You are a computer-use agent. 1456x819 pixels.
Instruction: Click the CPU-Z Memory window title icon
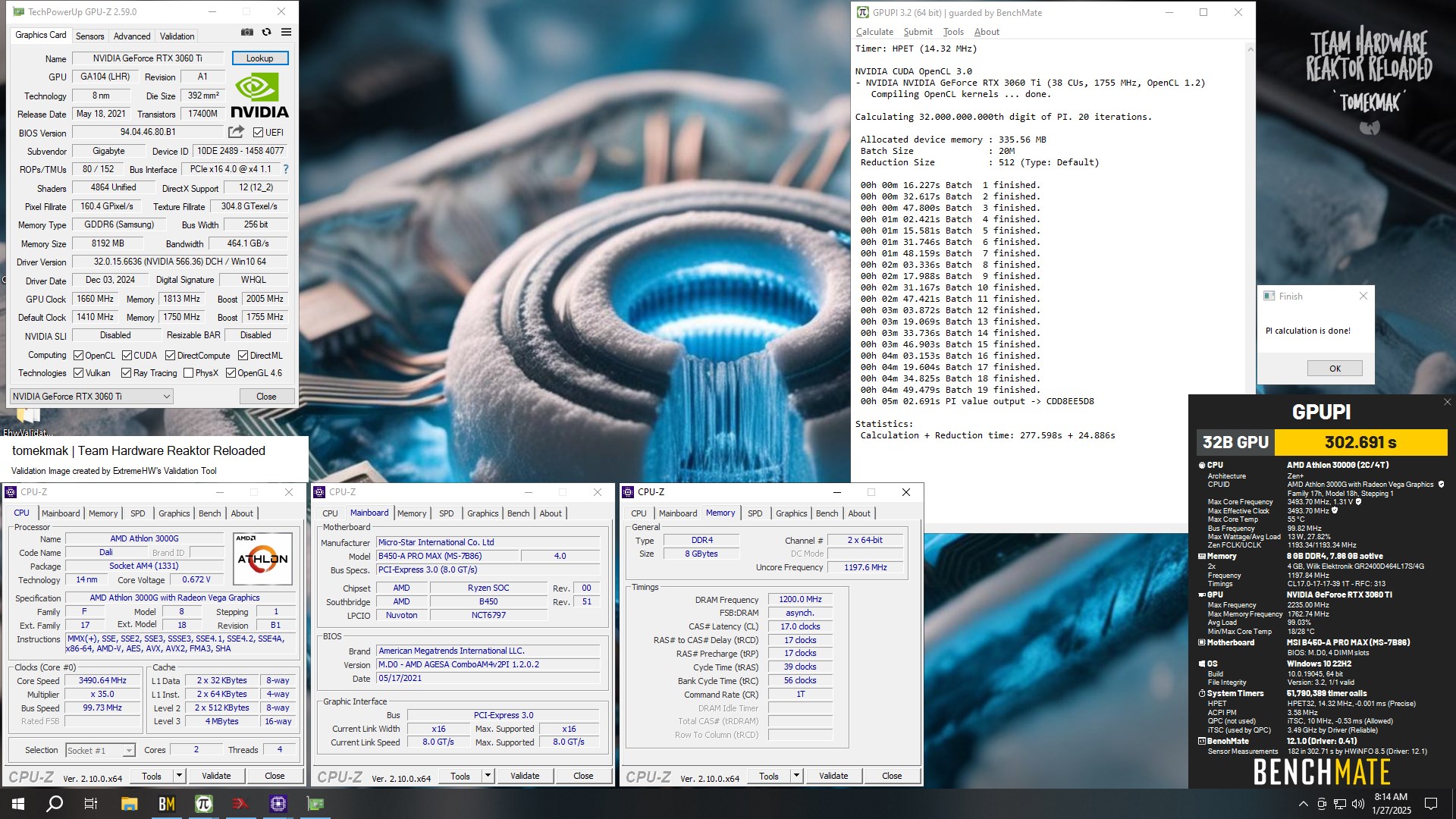point(628,492)
